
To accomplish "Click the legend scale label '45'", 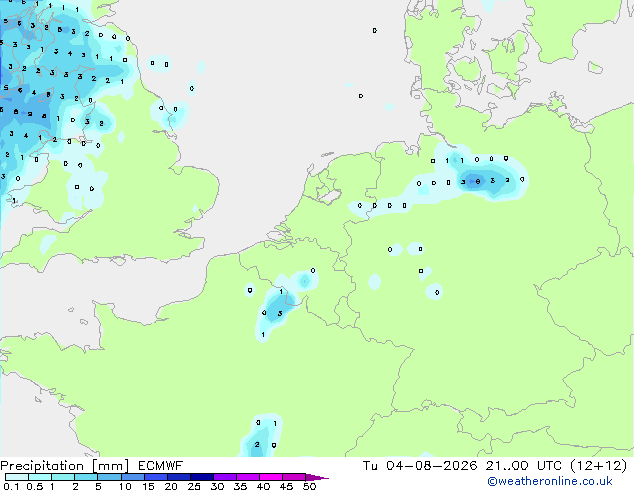I will coord(286,486).
